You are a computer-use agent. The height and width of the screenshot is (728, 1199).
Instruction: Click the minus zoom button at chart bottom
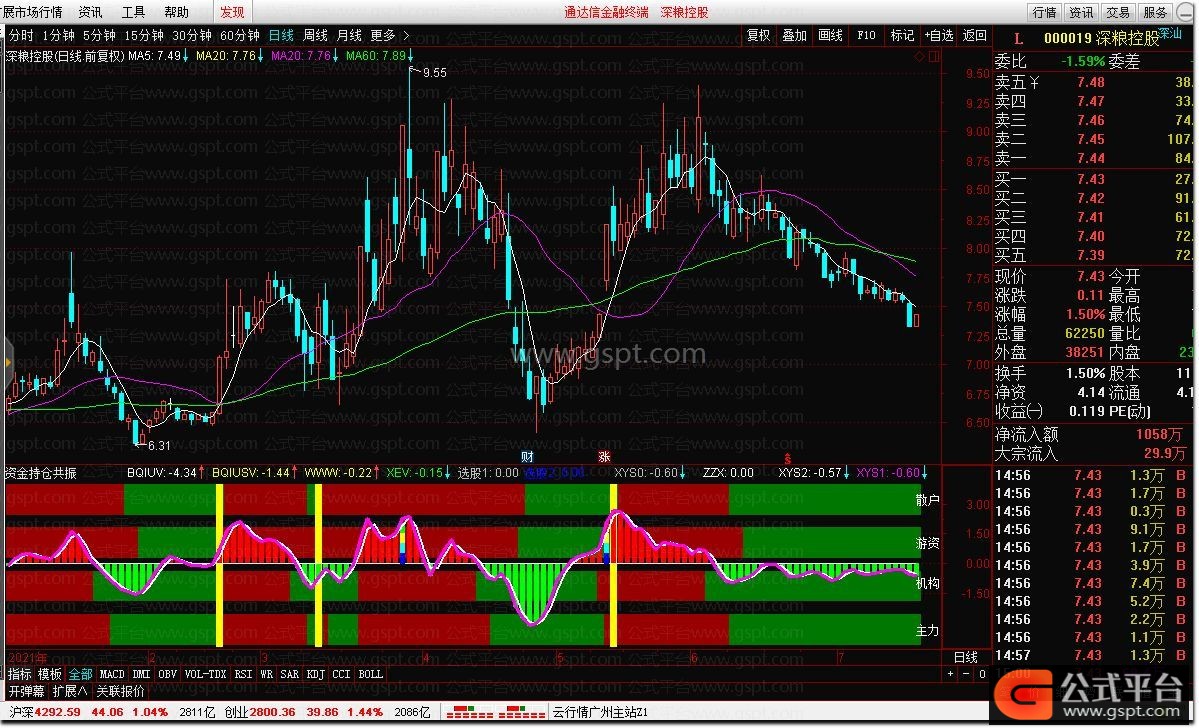click(x=967, y=674)
